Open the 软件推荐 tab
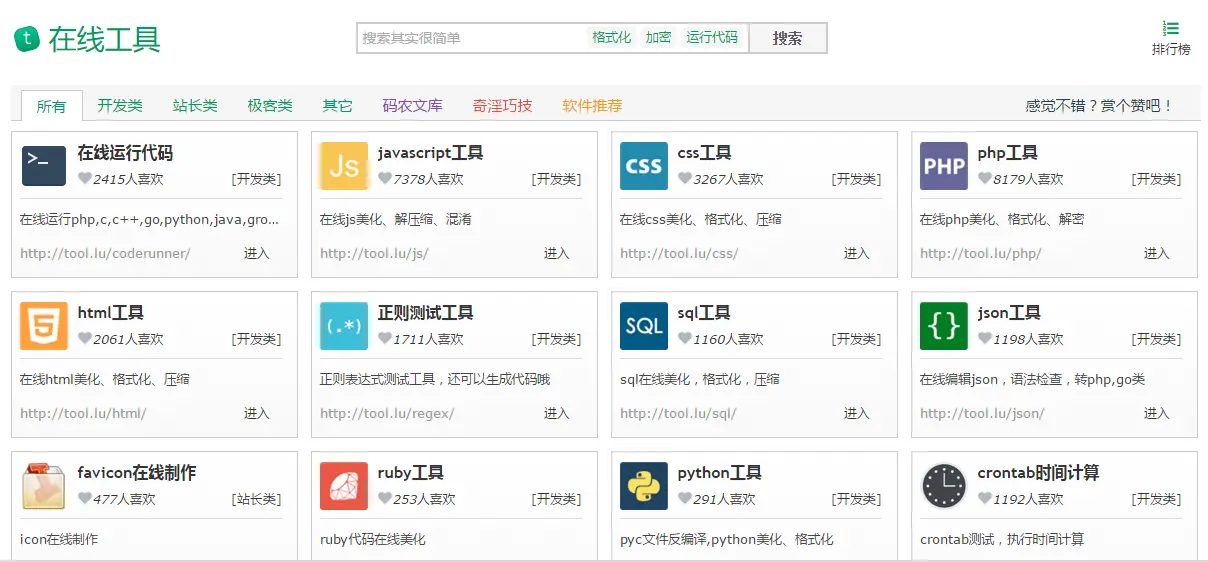1208x562 pixels. tap(593, 106)
